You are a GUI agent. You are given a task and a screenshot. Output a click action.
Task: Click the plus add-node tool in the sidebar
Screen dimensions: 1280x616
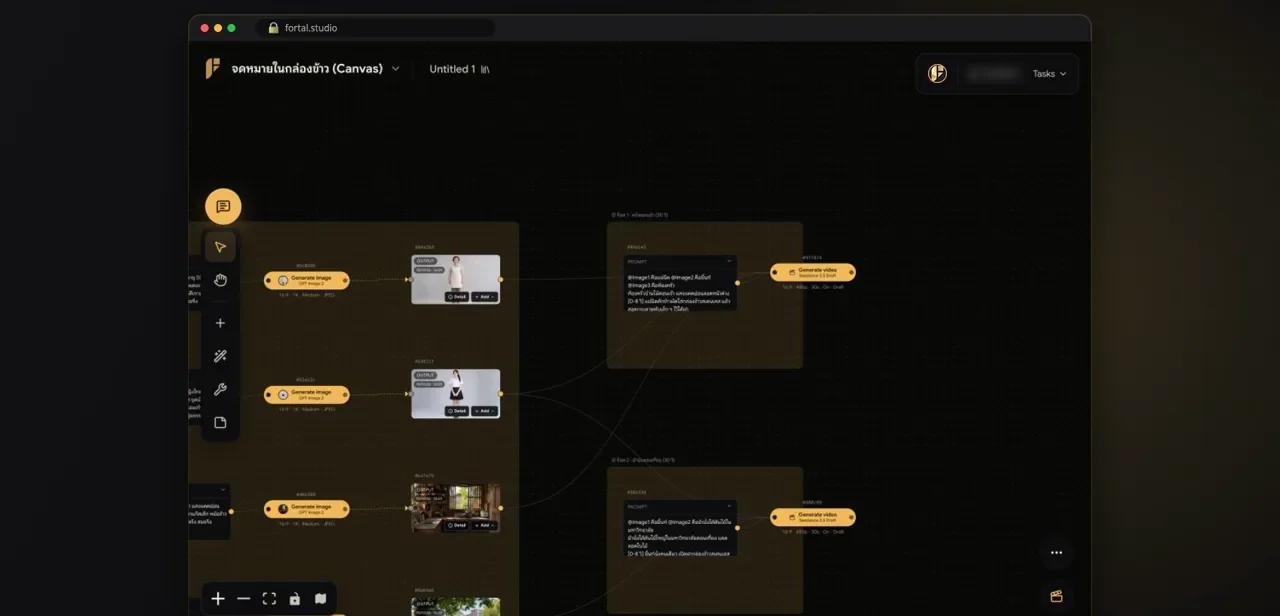click(221, 323)
